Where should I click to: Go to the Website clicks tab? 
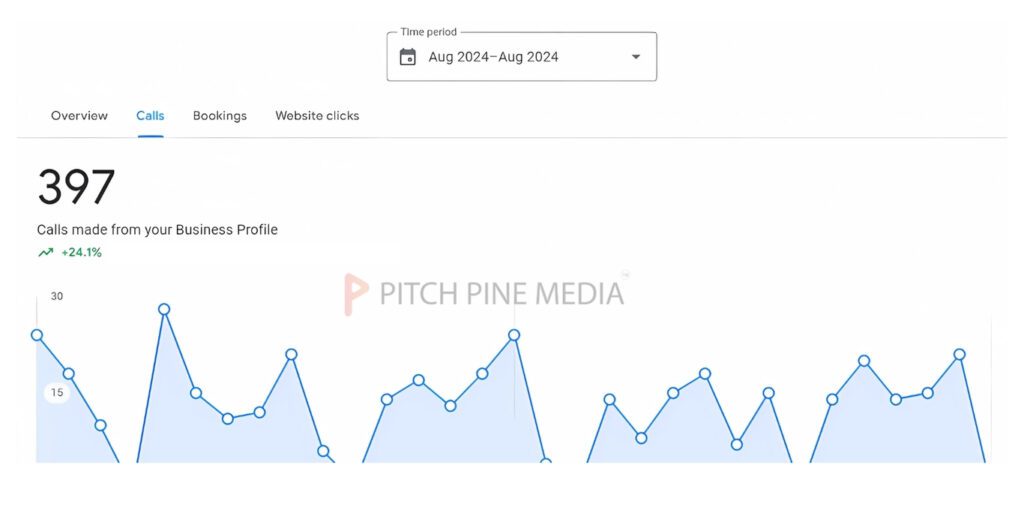tap(317, 116)
